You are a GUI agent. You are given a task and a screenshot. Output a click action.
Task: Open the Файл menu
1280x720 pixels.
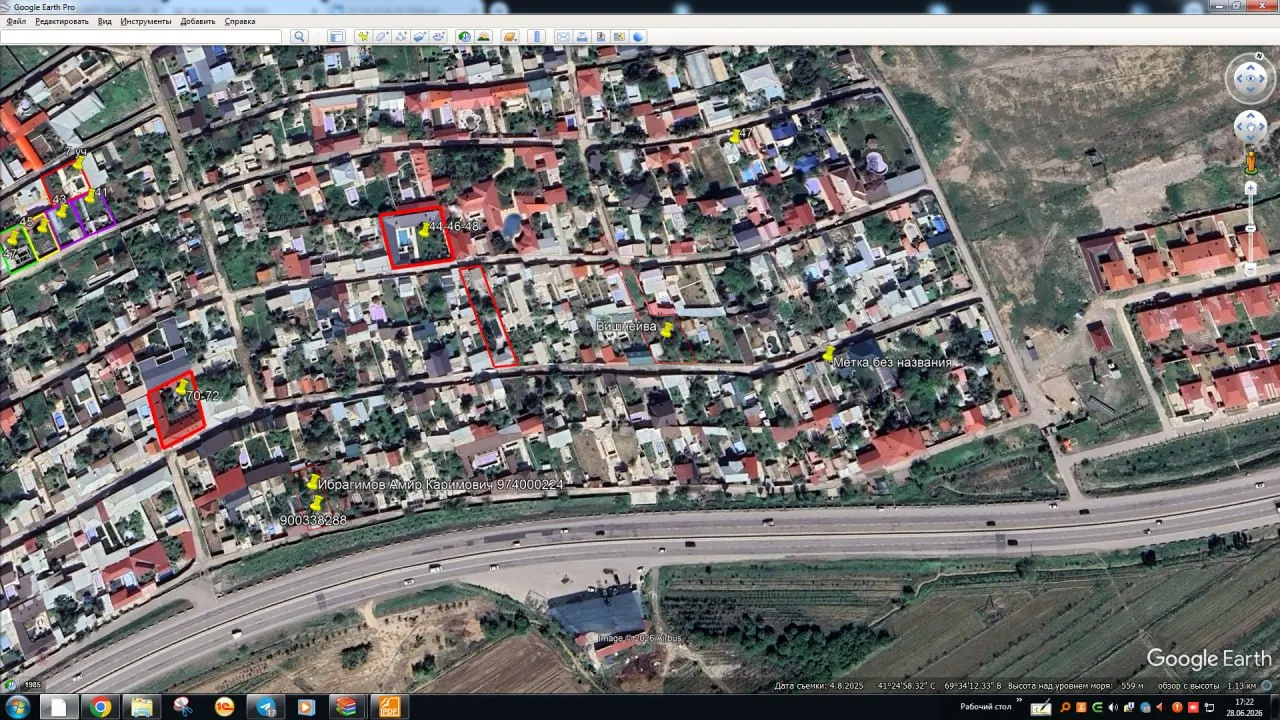(x=16, y=21)
